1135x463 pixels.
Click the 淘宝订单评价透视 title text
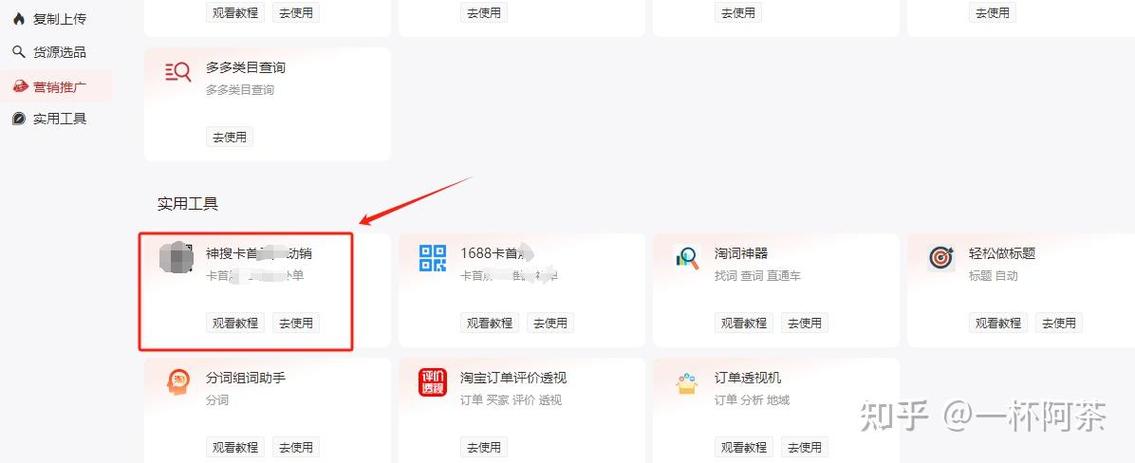click(513, 378)
